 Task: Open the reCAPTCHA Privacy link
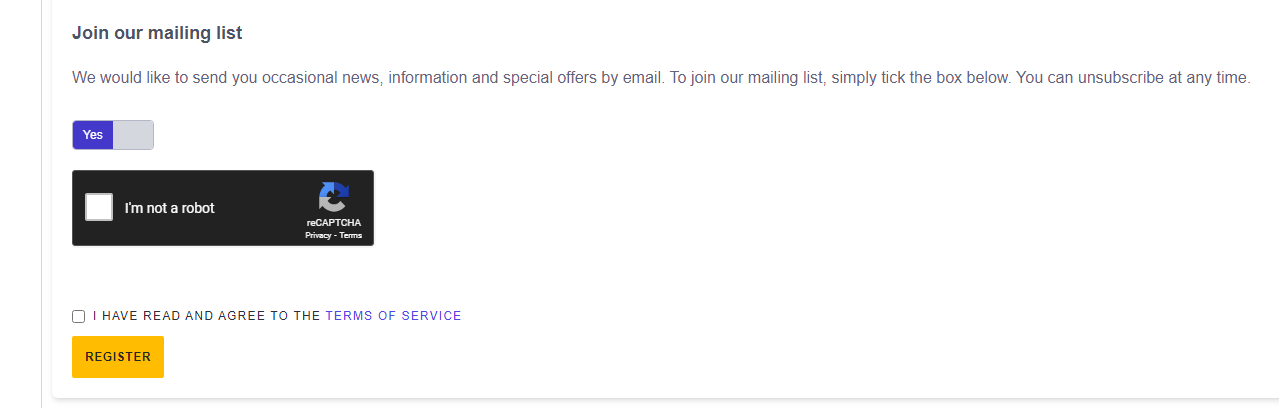pyautogui.click(x=318, y=235)
